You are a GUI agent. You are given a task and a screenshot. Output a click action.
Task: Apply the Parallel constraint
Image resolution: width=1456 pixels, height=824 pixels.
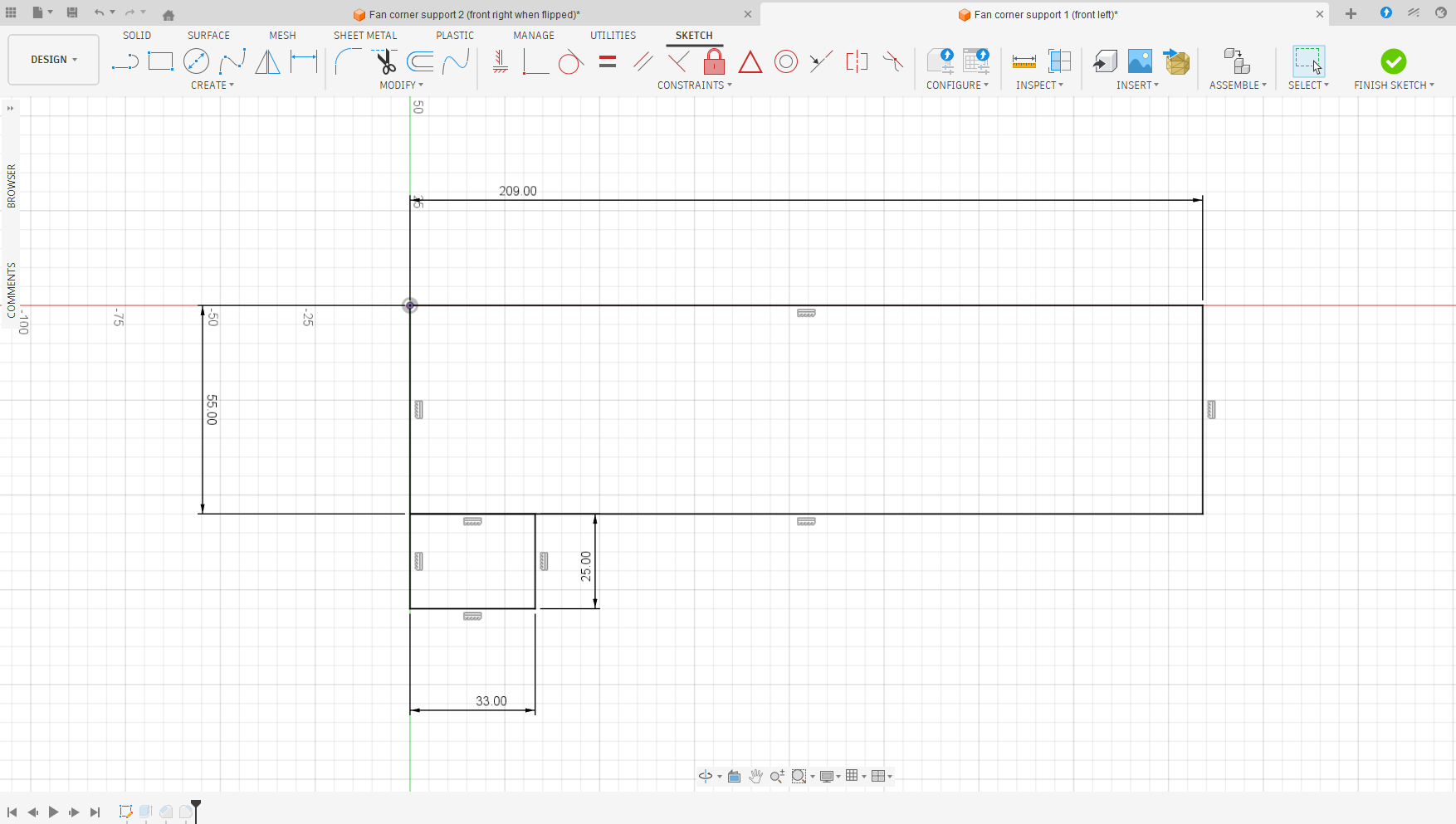[643, 61]
